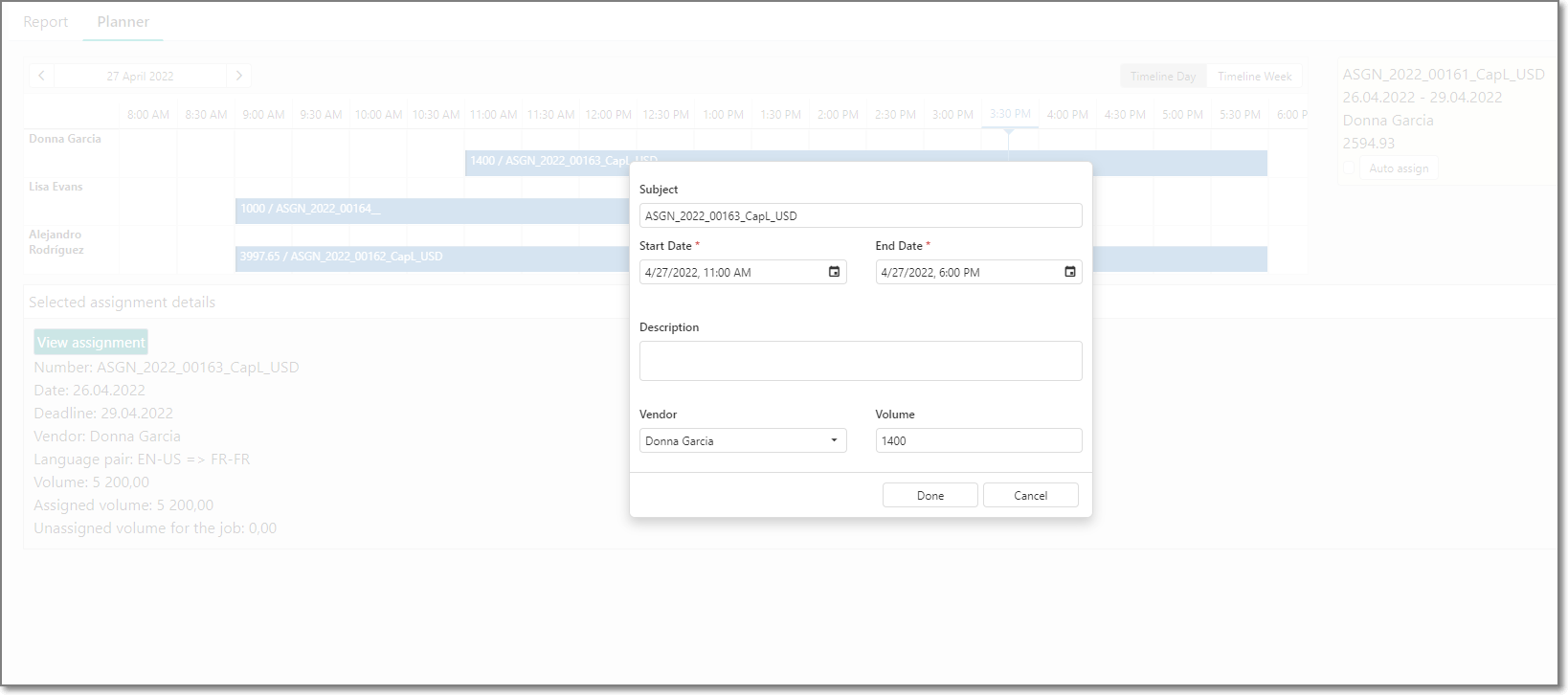Go to previous day arrow
Screen dimensions: 1568x695
point(41,76)
